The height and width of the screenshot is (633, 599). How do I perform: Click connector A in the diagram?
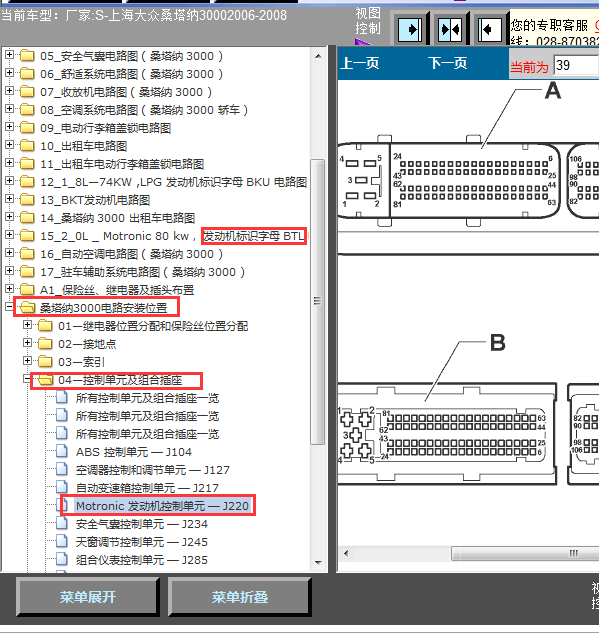pyautogui.click(x=449, y=180)
